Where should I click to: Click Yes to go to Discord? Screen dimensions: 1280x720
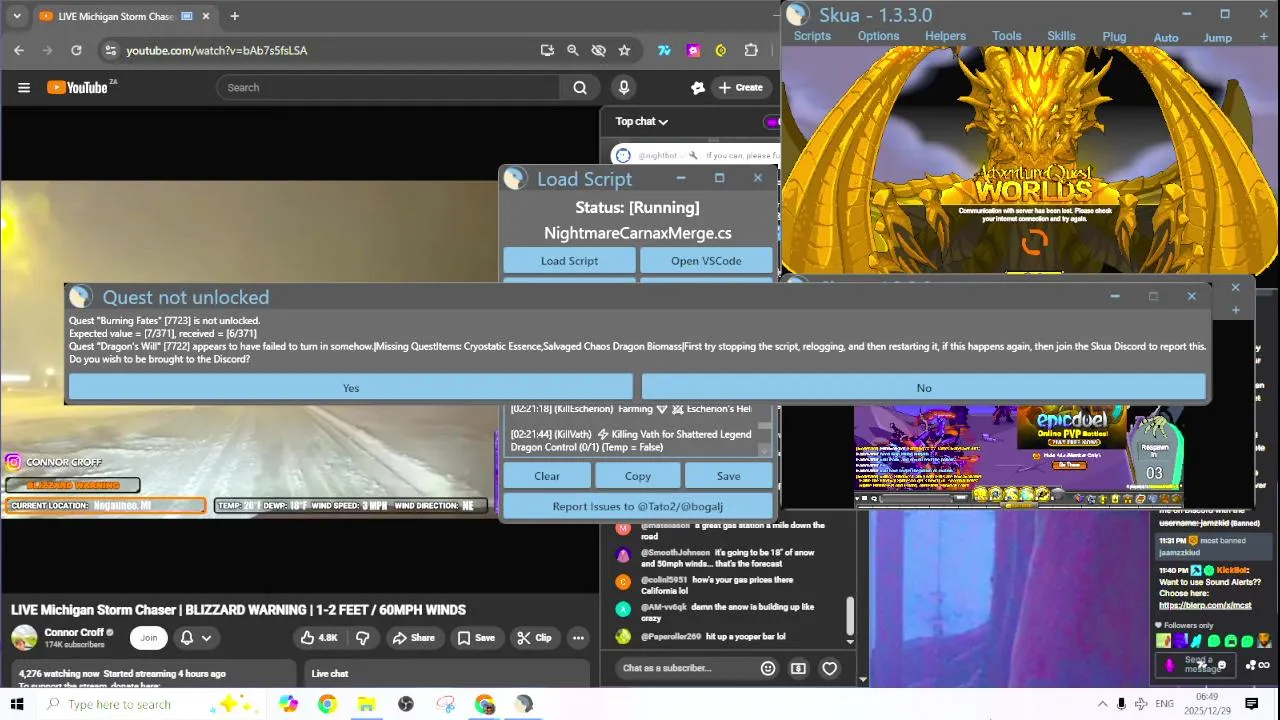pyautogui.click(x=351, y=388)
